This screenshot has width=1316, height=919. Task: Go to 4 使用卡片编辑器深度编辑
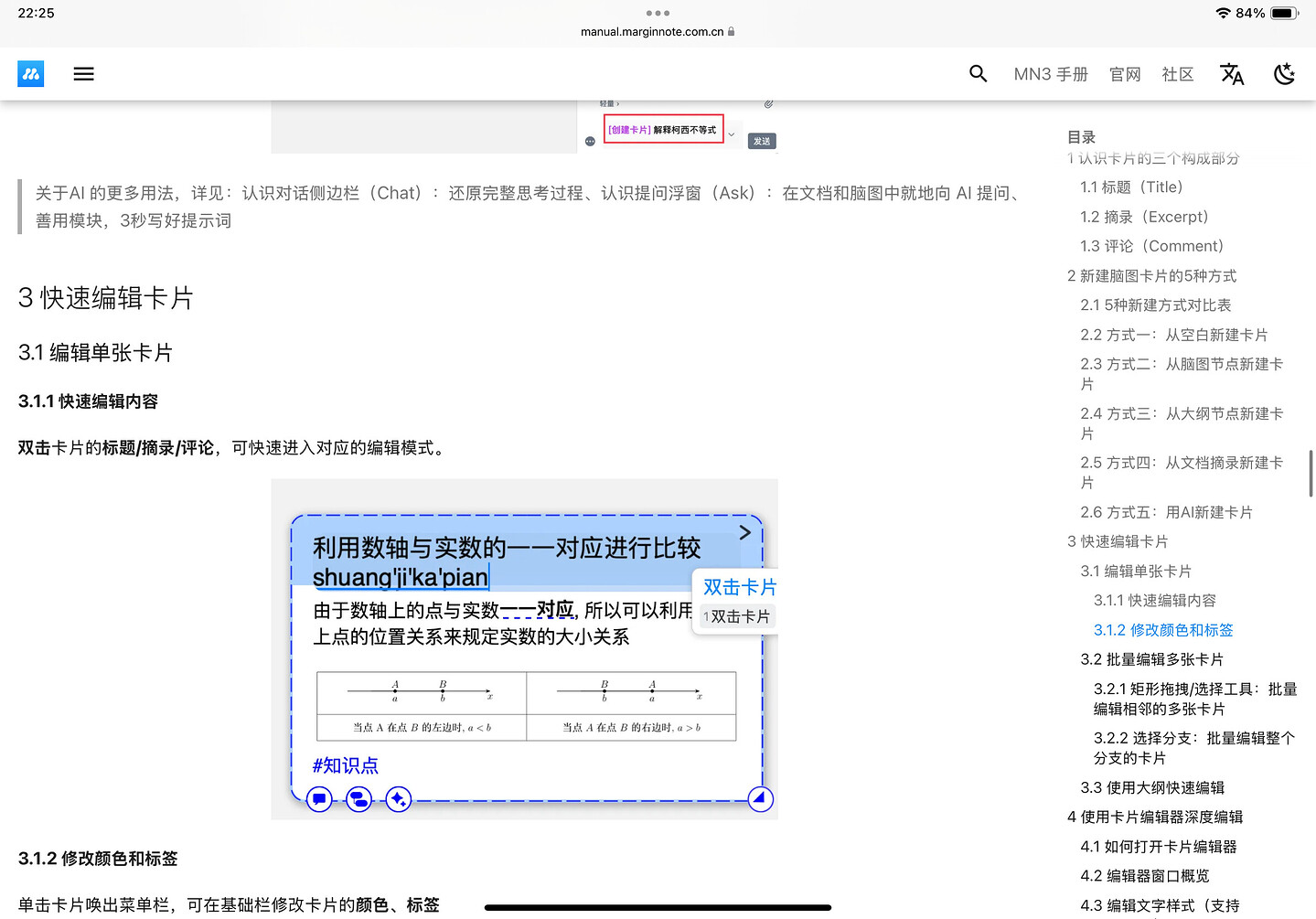1155,817
